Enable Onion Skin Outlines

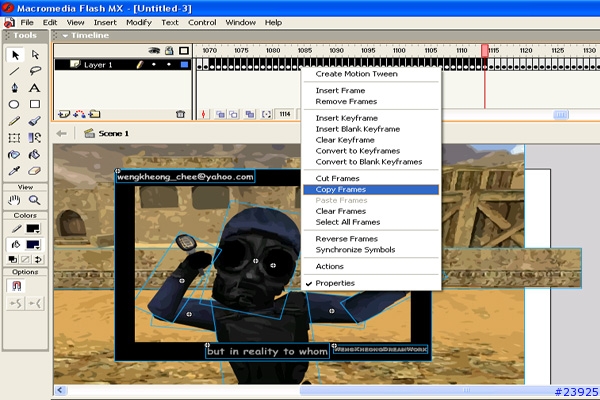click(233, 114)
